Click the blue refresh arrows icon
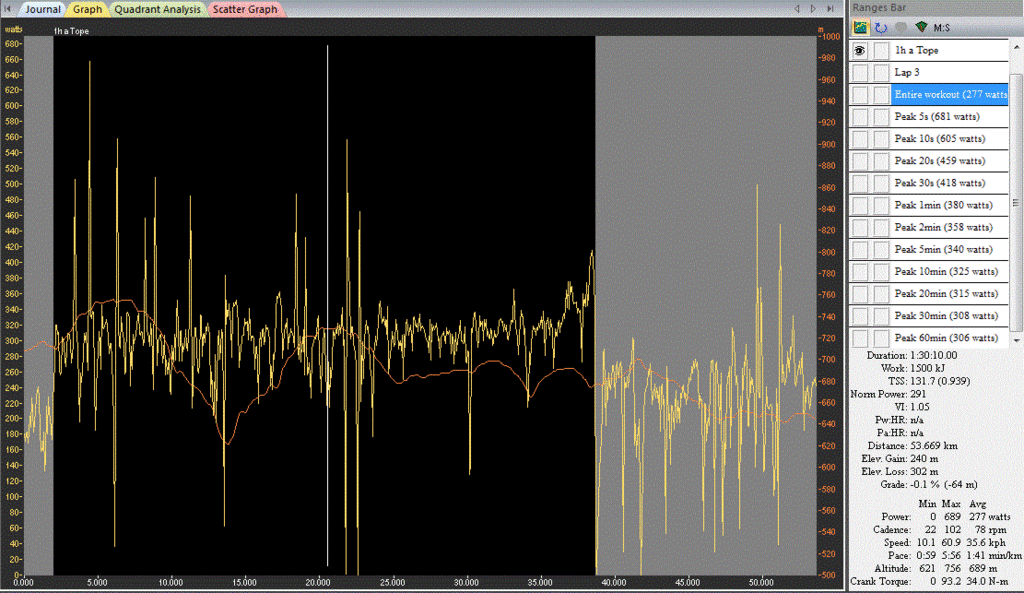 click(x=880, y=26)
